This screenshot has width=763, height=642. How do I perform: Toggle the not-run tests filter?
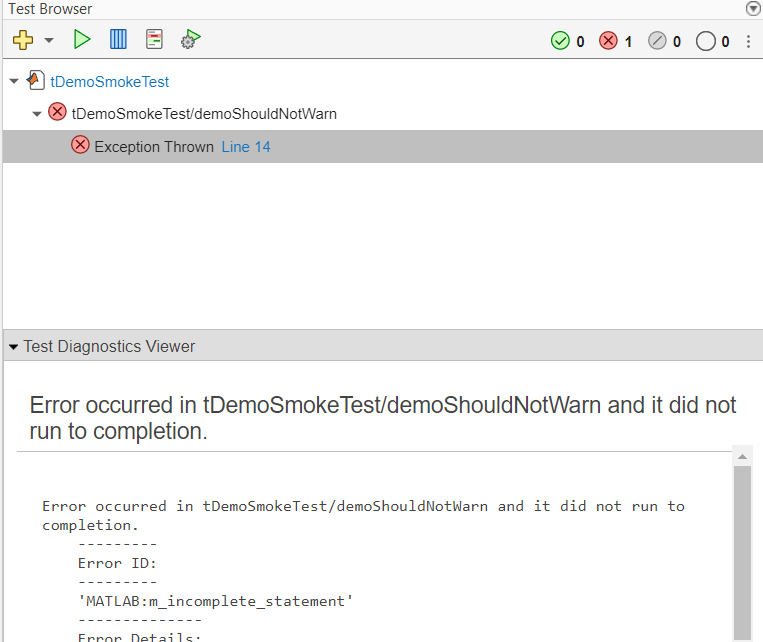706,41
